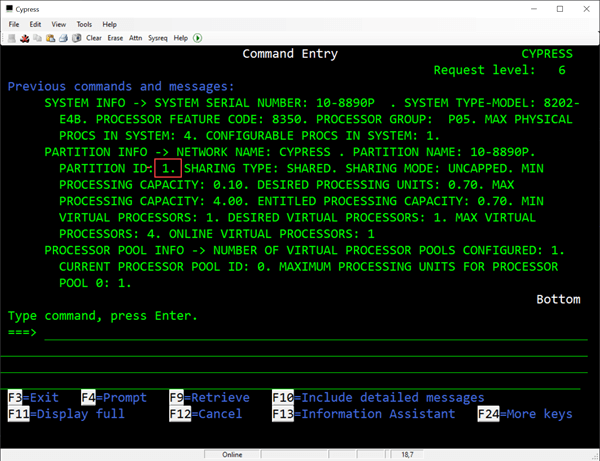The width and height of the screenshot is (600, 461).
Task: Open the Help menu in menu bar
Action: 109,24
